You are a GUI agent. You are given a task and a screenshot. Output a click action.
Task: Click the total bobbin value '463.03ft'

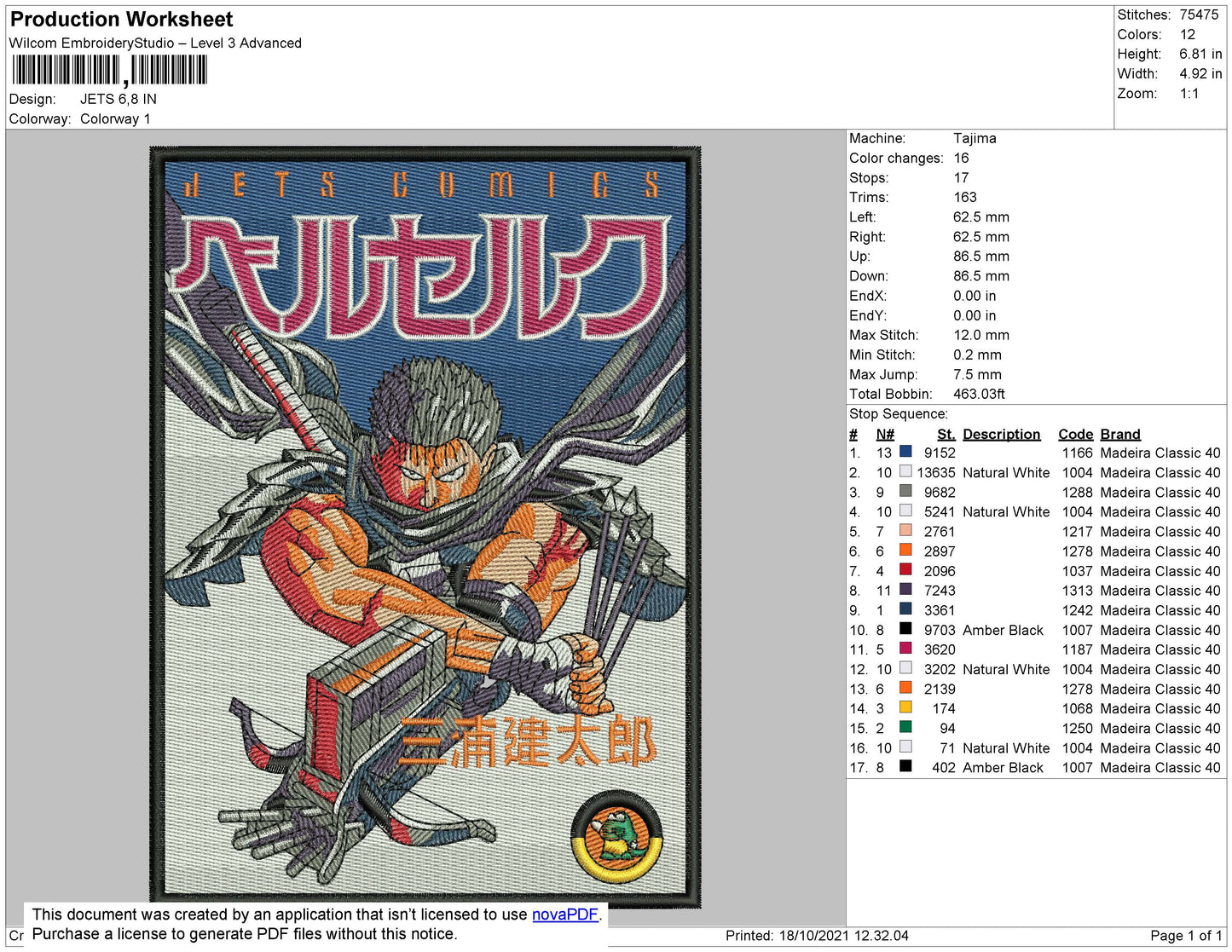(x=979, y=394)
